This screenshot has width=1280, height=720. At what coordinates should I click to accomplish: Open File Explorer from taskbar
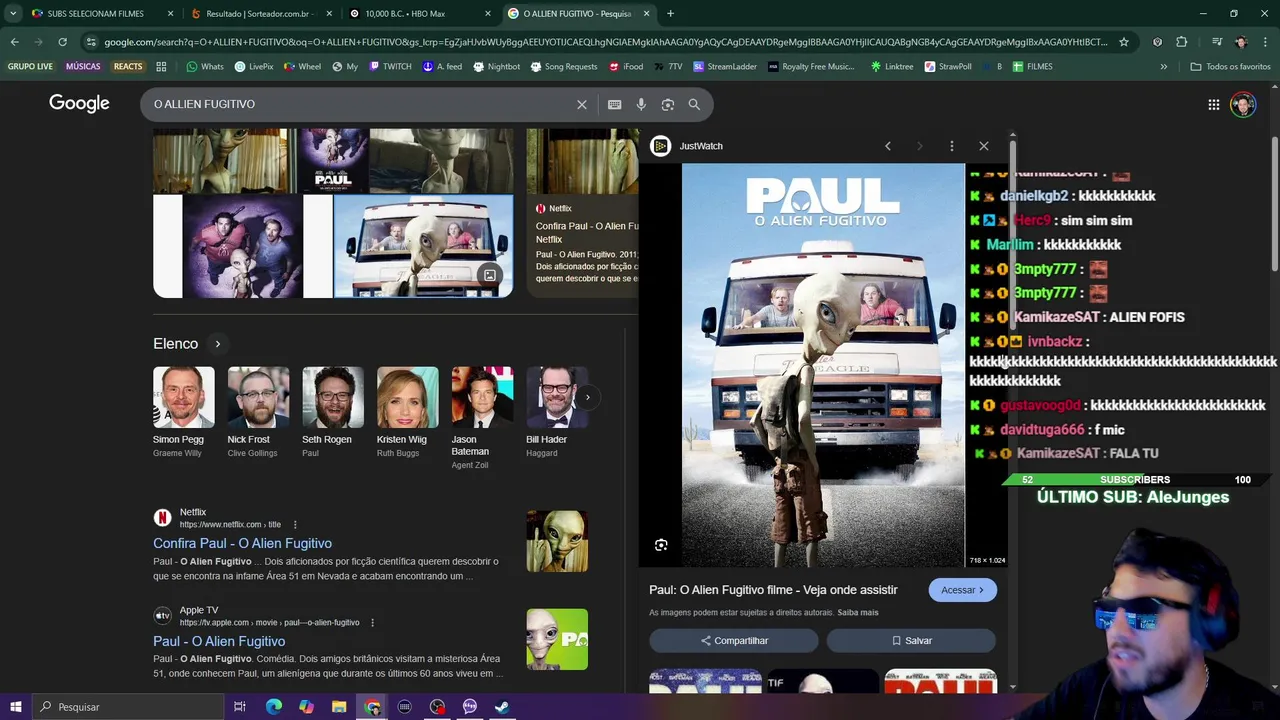coord(339,707)
